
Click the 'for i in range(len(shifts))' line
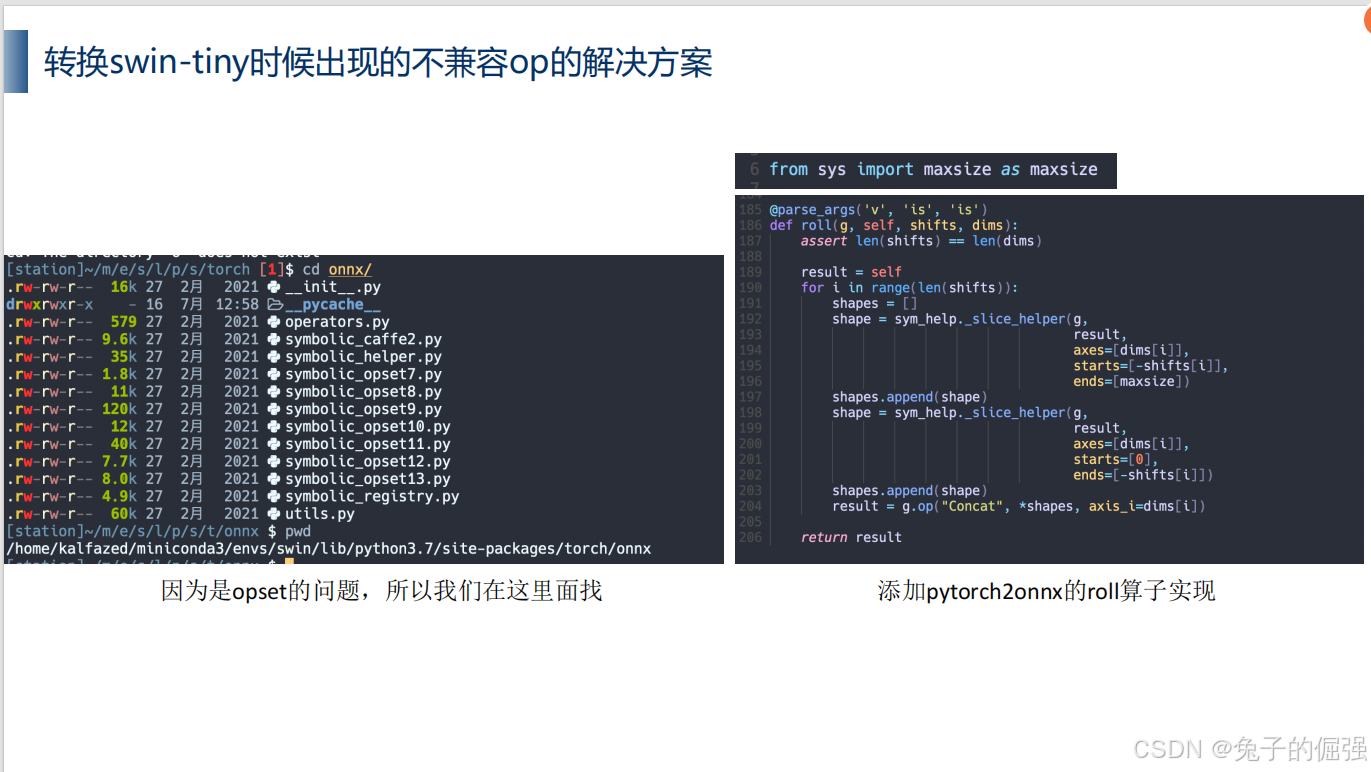pyautogui.click(x=909, y=288)
